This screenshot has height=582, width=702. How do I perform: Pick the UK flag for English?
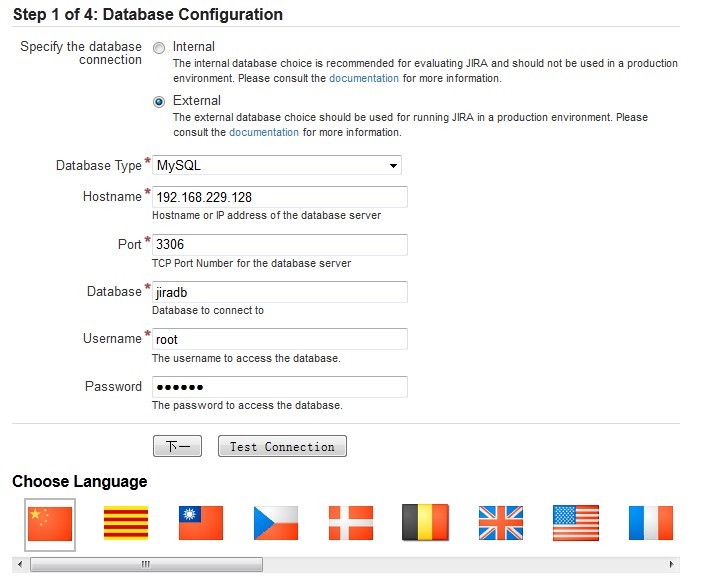[501, 523]
